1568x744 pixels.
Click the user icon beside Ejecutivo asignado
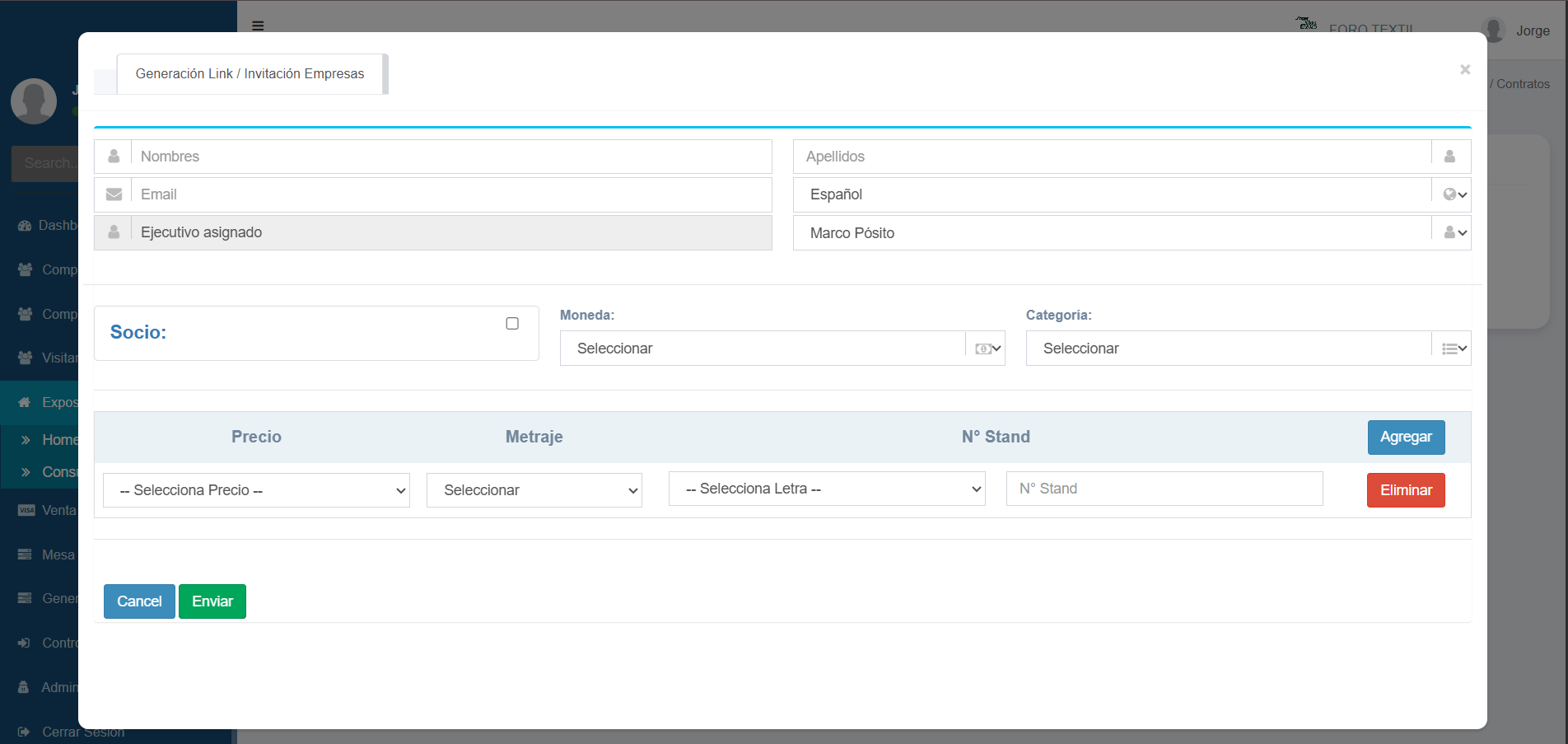(x=114, y=232)
